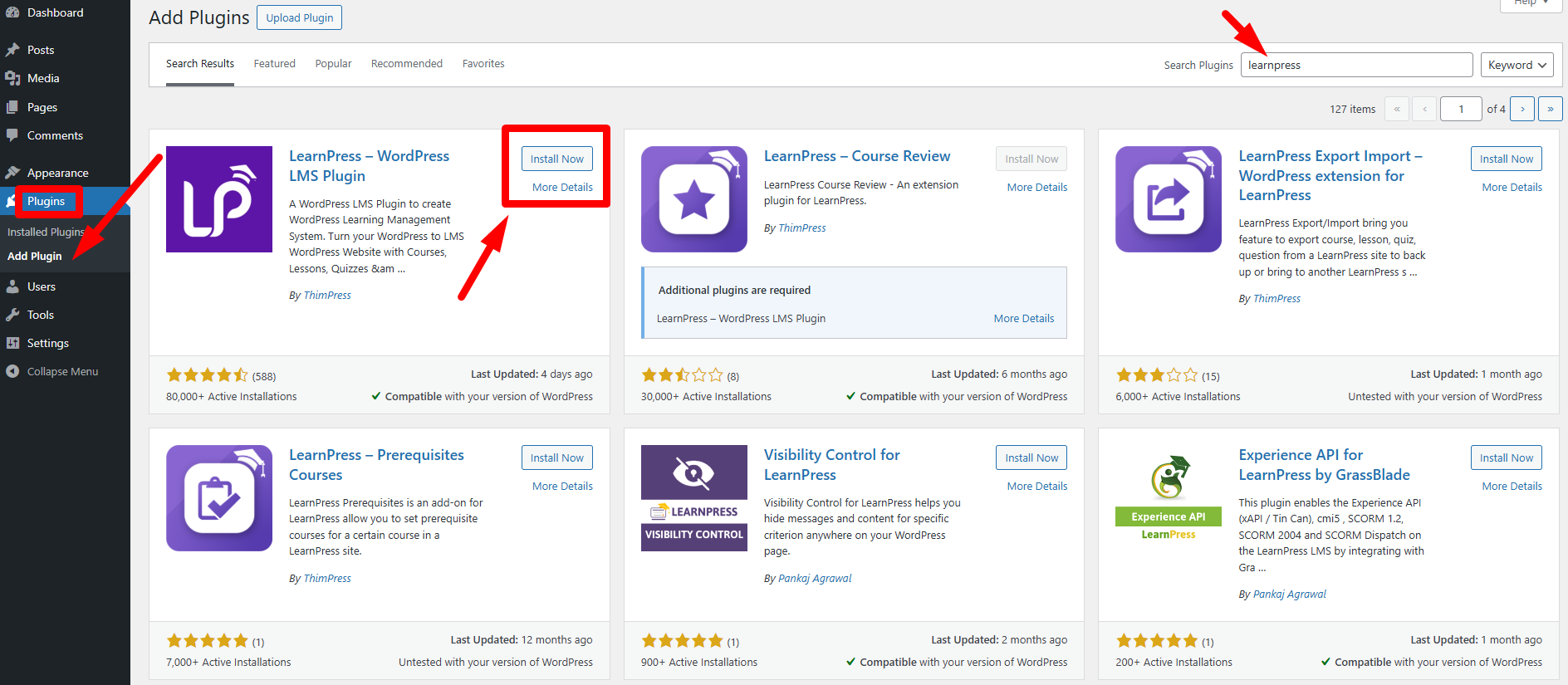The height and width of the screenshot is (685, 1568).
Task: Click the Prerequisites Courses clipboard icon
Action: pos(219,498)
